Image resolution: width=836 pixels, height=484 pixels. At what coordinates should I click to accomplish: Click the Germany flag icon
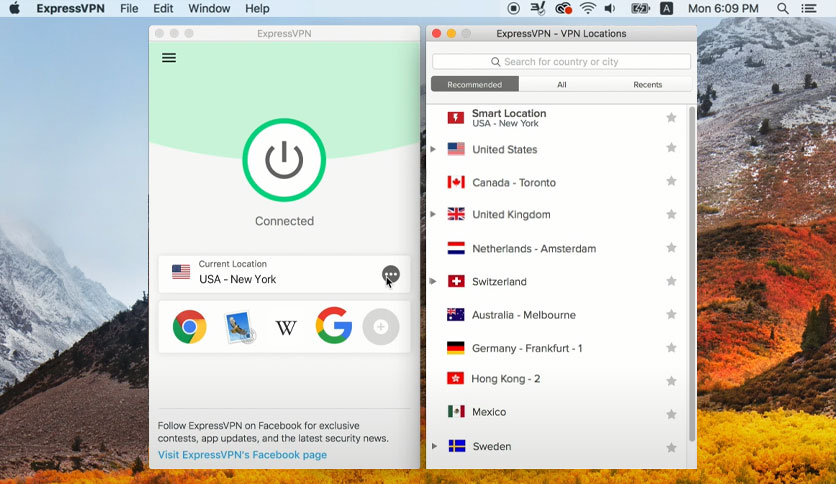pyautogui.click(x=456, y=348)
